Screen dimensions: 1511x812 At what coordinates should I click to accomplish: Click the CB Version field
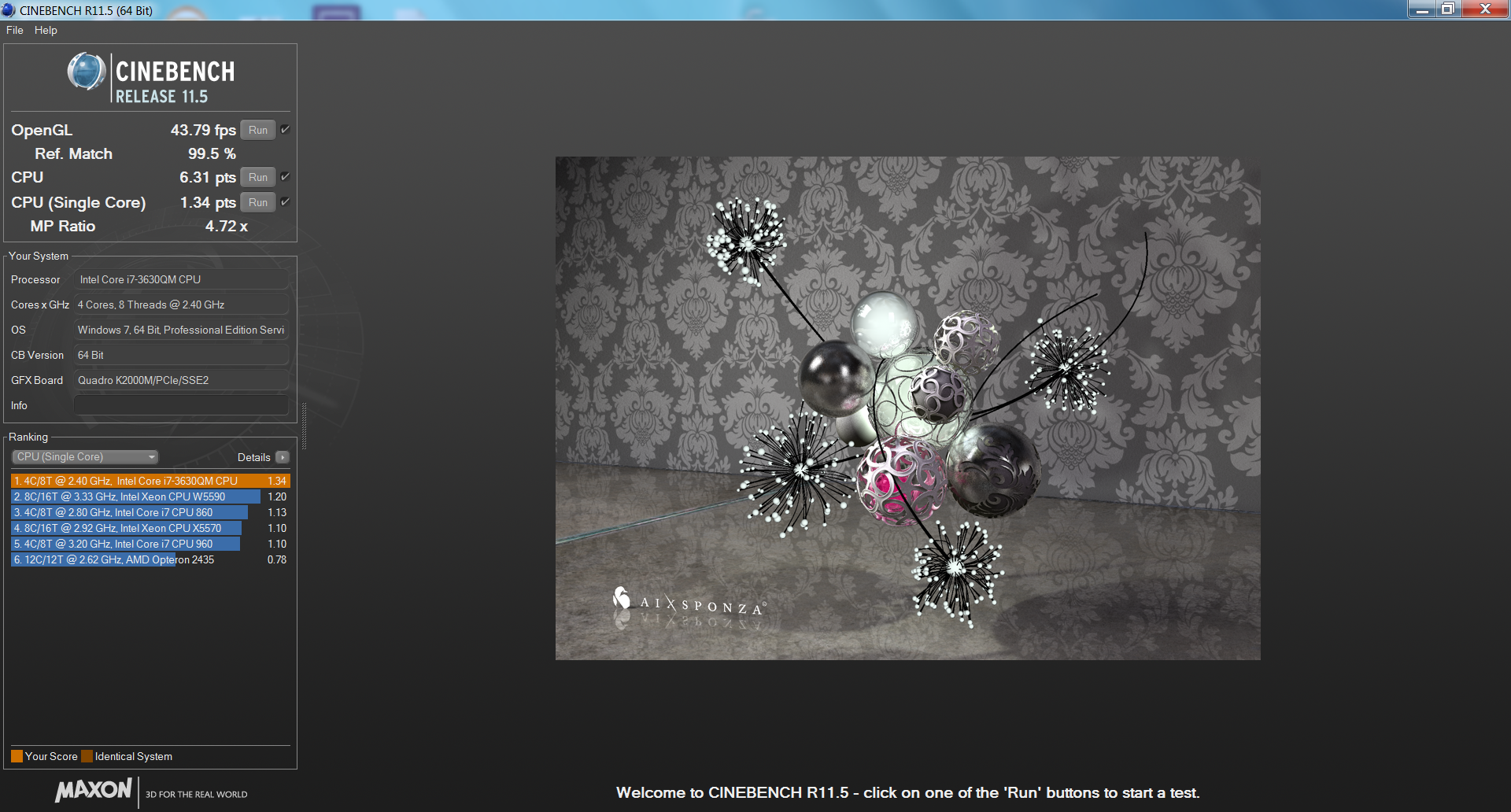(182, 355)
